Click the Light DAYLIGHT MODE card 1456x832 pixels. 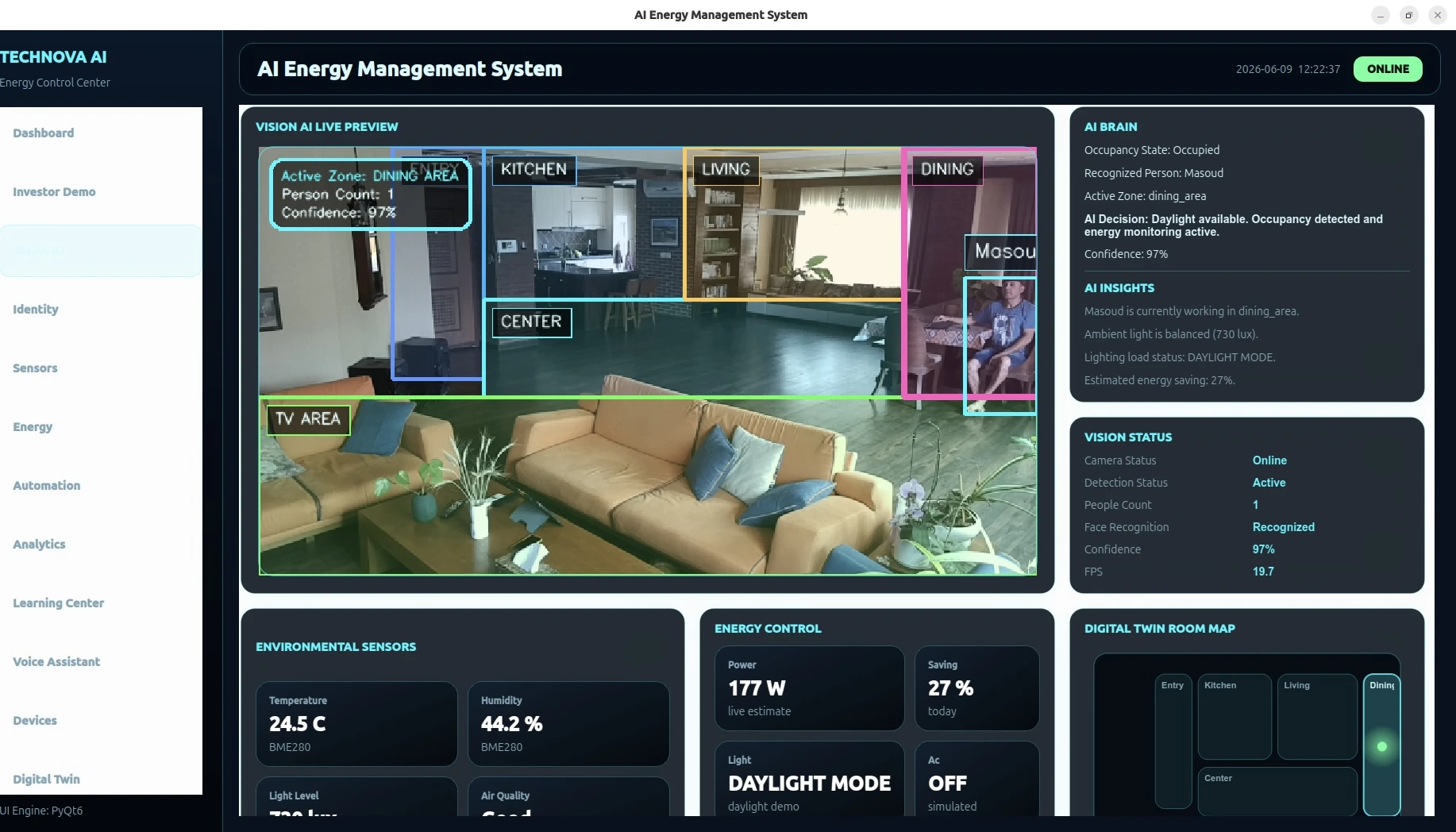[810, 780]
